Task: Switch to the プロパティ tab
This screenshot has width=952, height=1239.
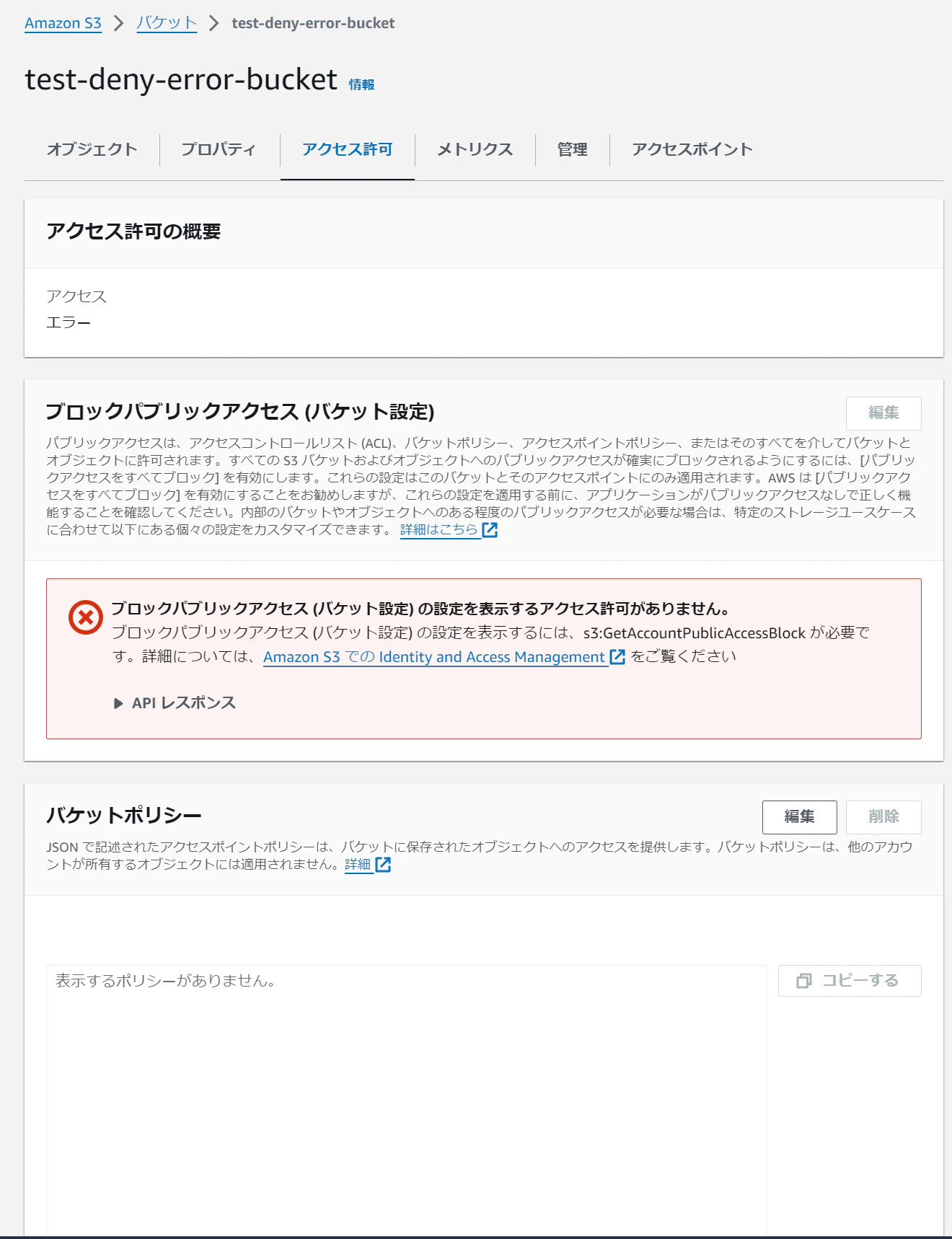Action: [219, 149]
